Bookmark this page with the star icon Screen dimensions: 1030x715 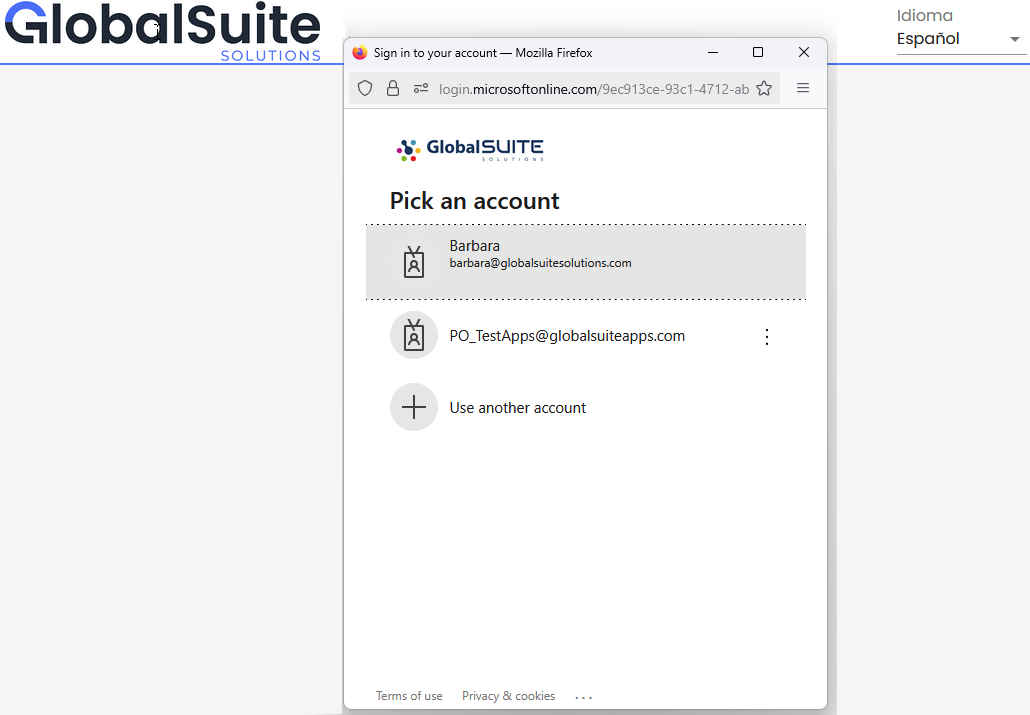[x=764, y=88]
